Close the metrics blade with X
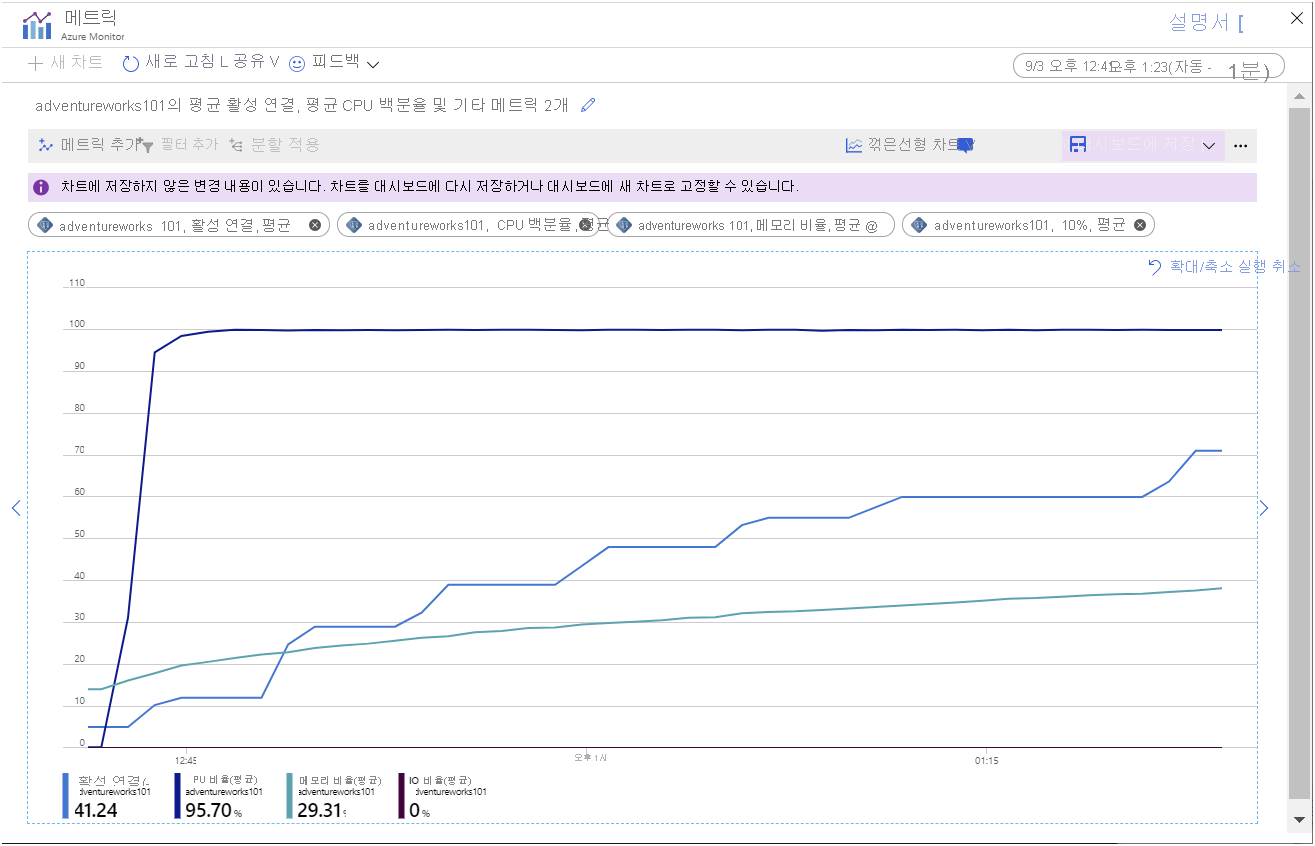 [x=1296, y=17]
